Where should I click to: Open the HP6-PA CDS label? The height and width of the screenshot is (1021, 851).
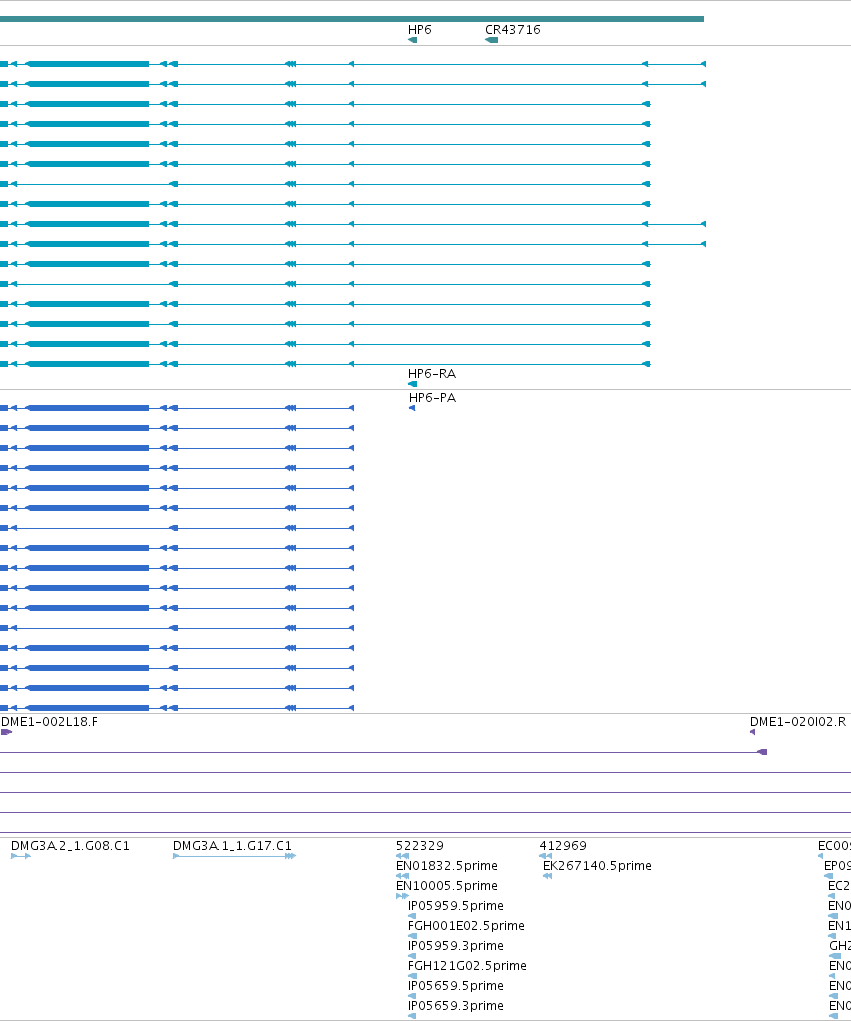point(432,398)
